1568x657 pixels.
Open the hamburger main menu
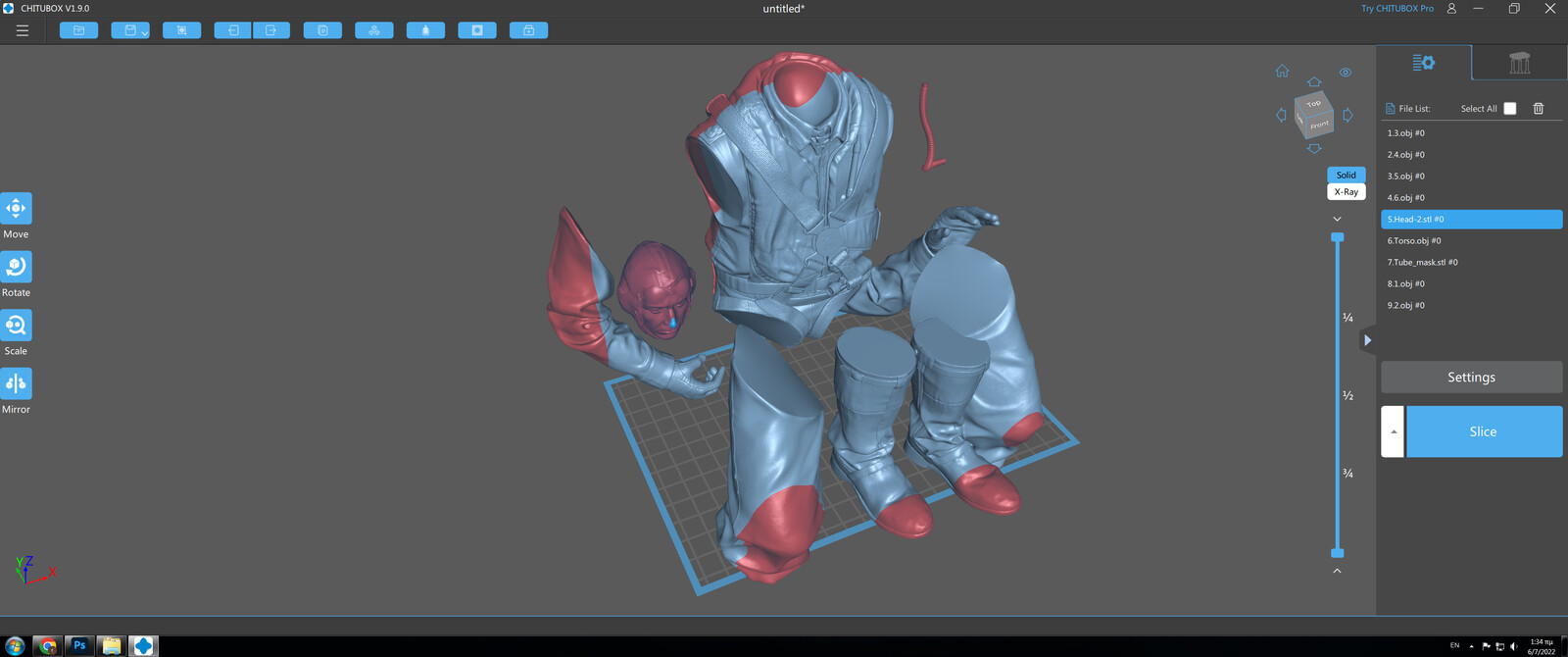point(23,30)
